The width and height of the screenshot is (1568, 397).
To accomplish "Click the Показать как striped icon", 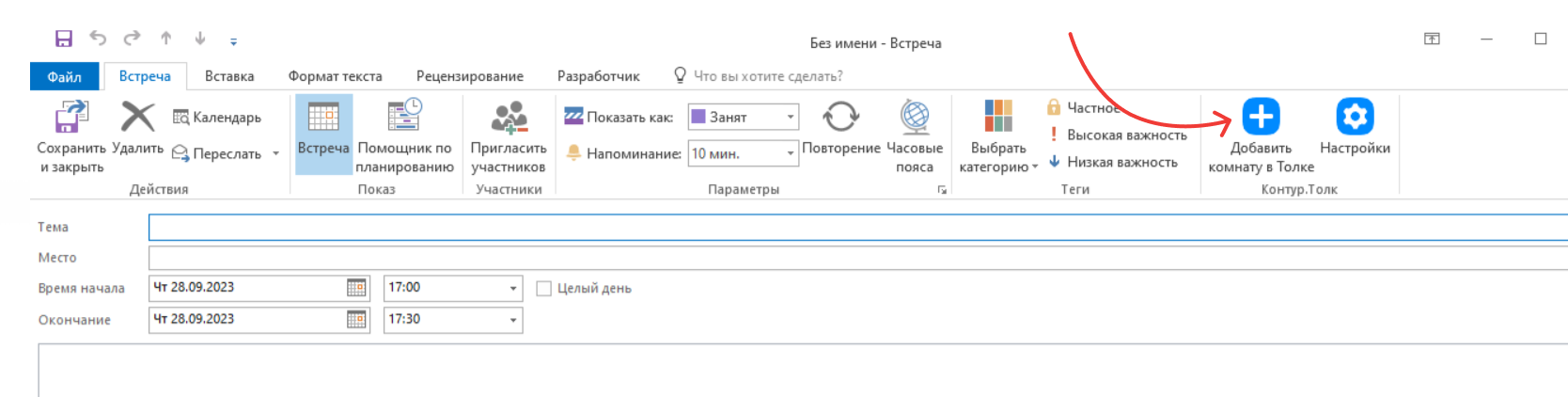I will click(573, 117).
